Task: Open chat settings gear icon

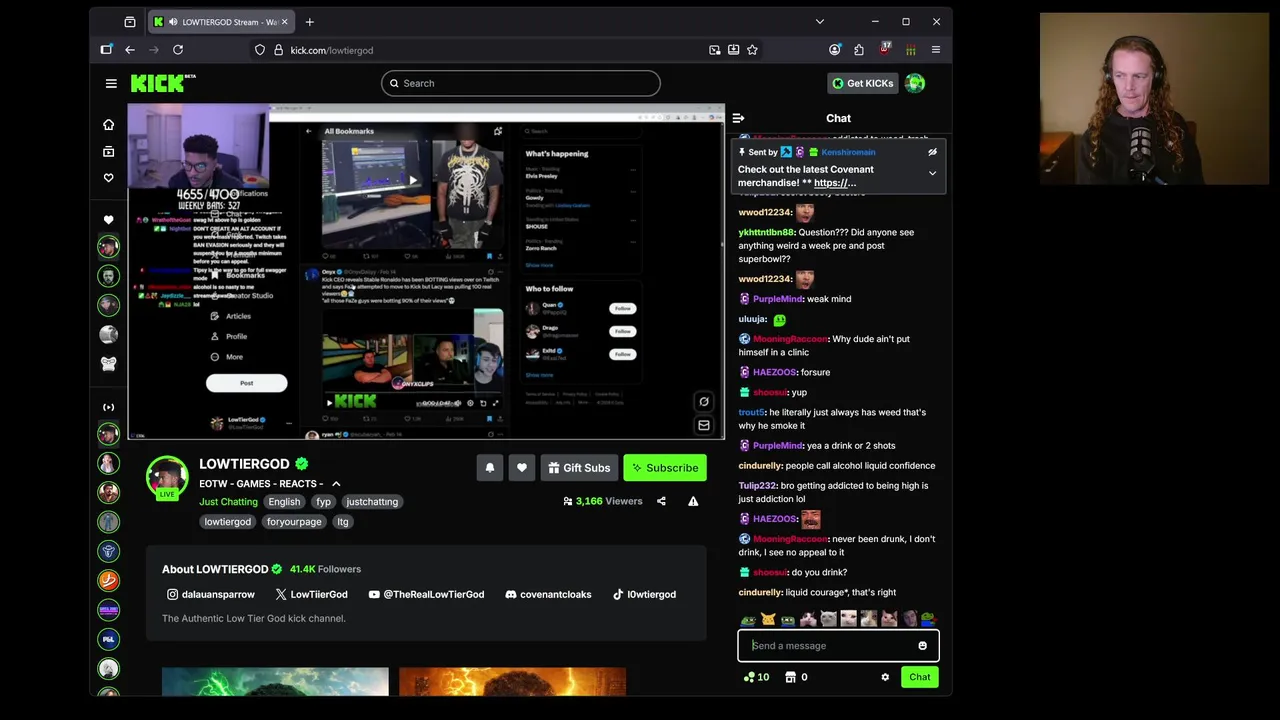Action: [885, 677]
